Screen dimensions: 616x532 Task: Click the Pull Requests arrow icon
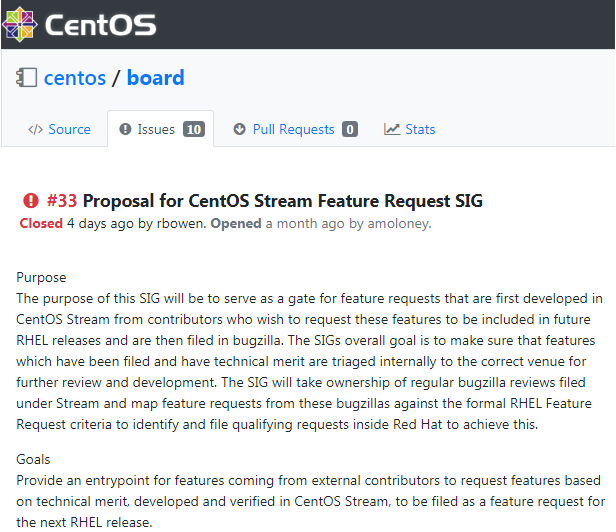tap(239, 129)
